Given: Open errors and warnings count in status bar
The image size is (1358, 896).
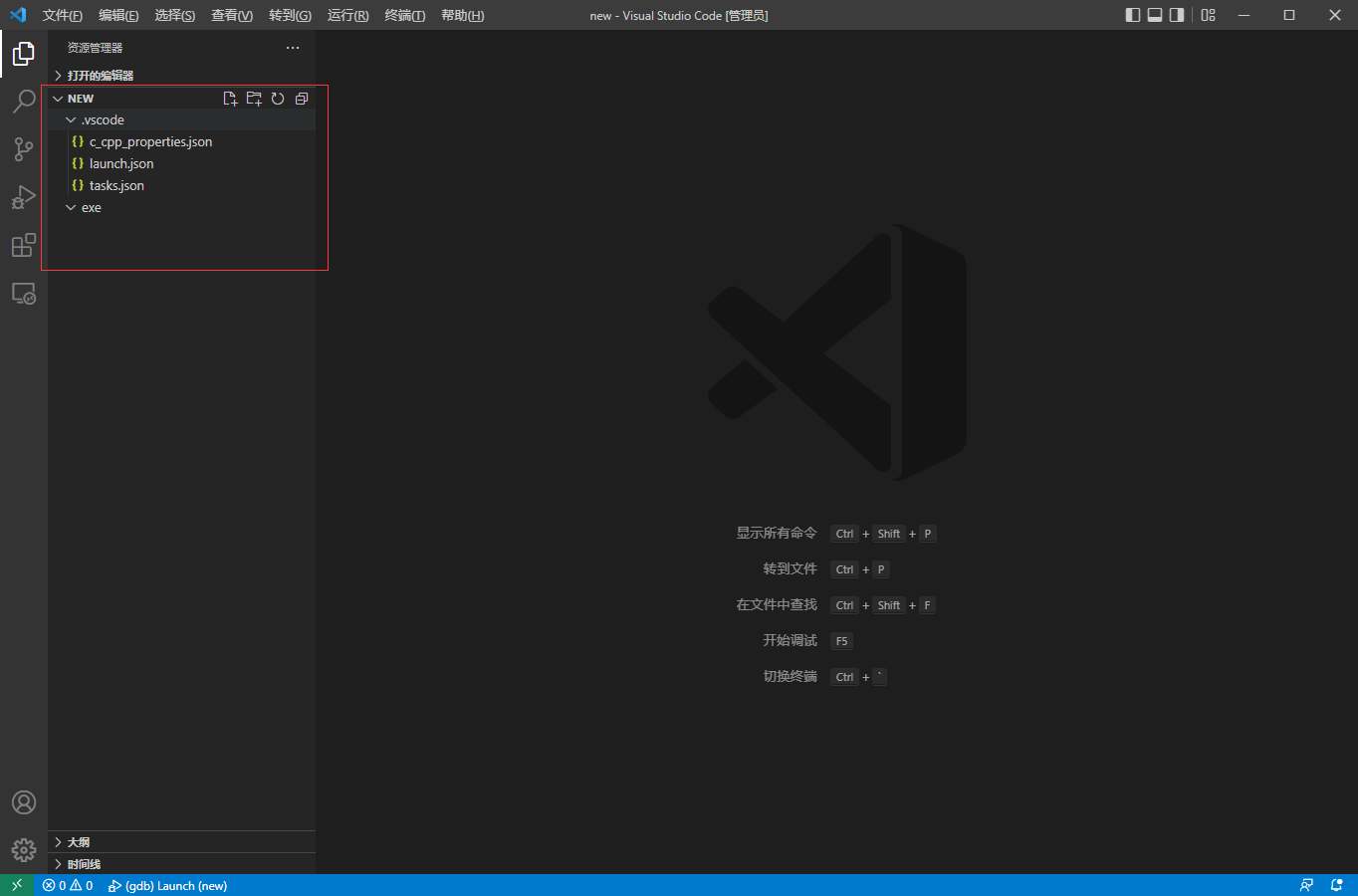Looking at the screenshot, I should click(68, 885).
